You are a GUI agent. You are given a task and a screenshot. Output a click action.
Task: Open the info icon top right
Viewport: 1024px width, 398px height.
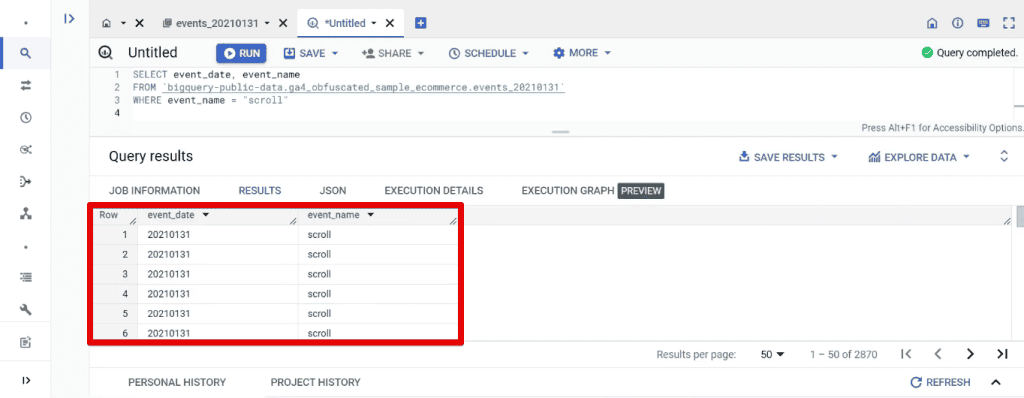[x=958, y=24]
